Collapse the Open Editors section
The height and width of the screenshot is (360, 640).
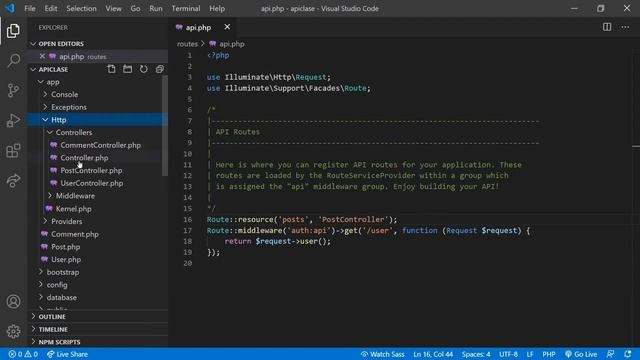coord(98,44)
